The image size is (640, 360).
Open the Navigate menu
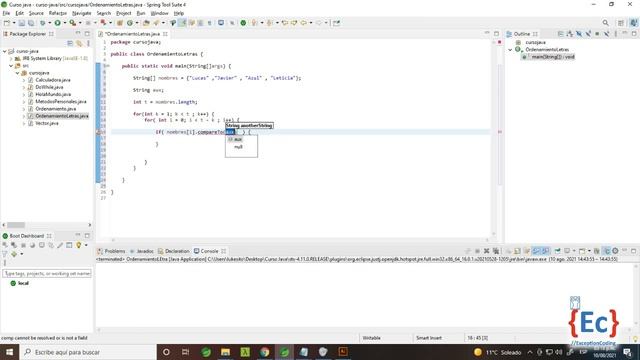point(82,13)
